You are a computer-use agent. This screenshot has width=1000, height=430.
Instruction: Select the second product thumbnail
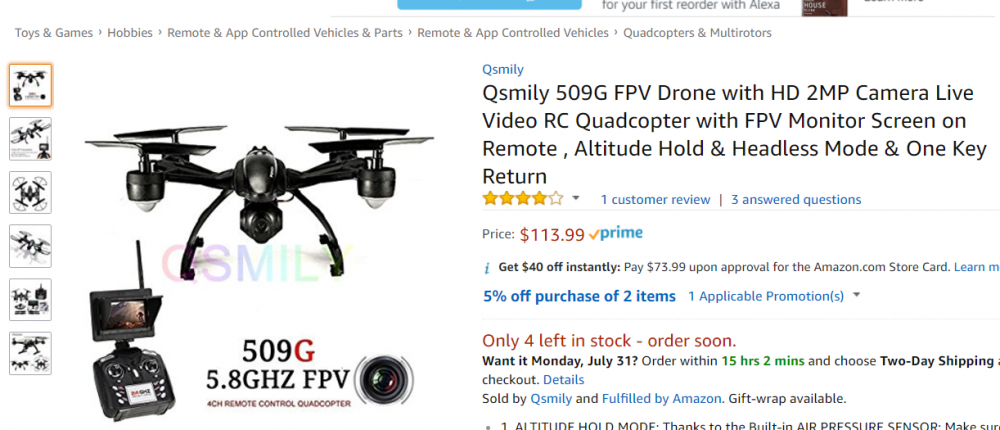coord(30,139)
